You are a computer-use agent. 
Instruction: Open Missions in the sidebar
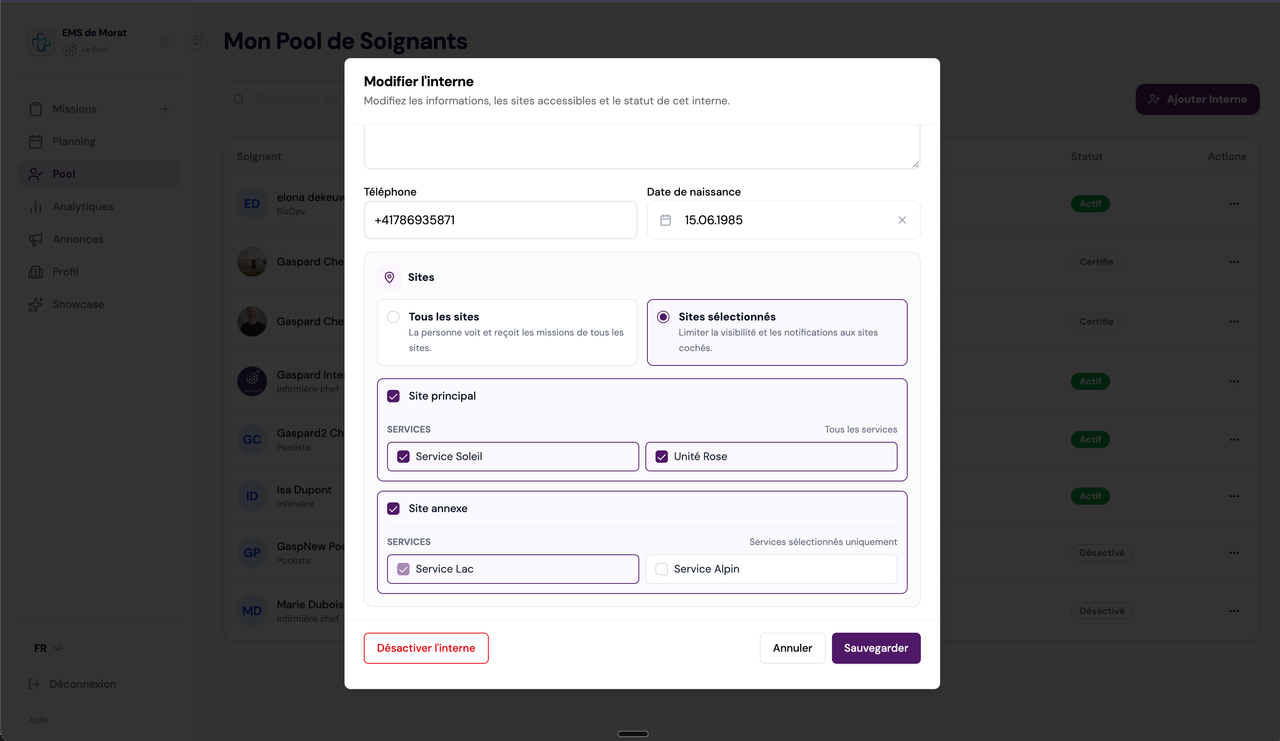[75, 109]
